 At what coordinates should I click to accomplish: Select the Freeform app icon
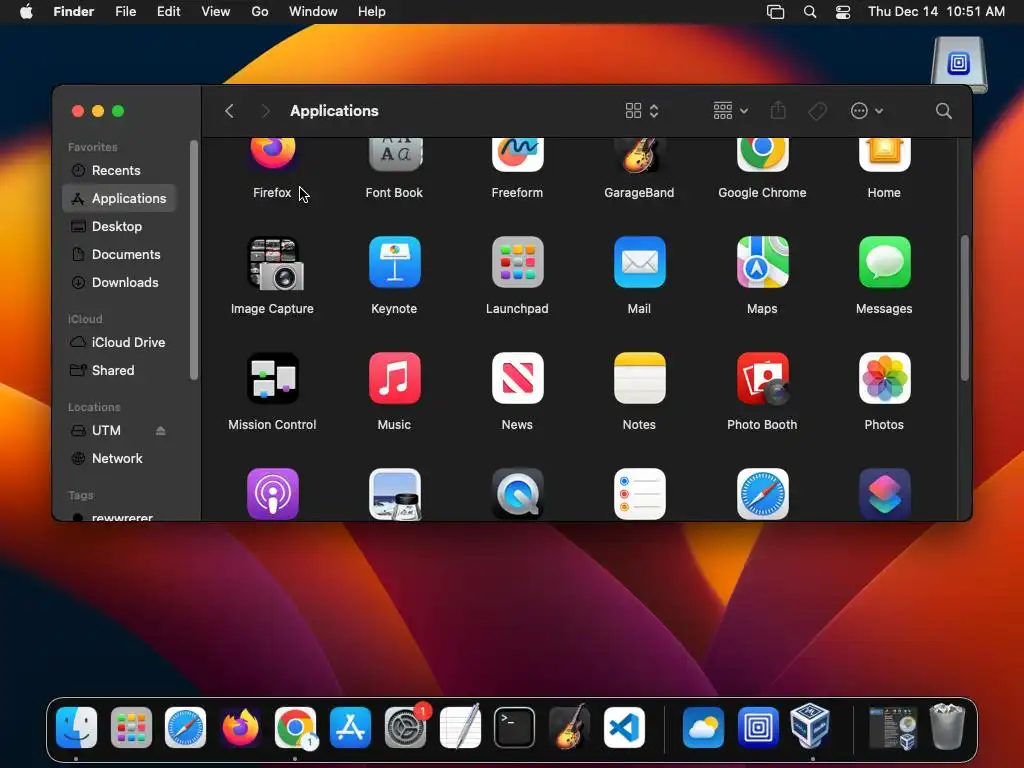(x=517, y=155)
